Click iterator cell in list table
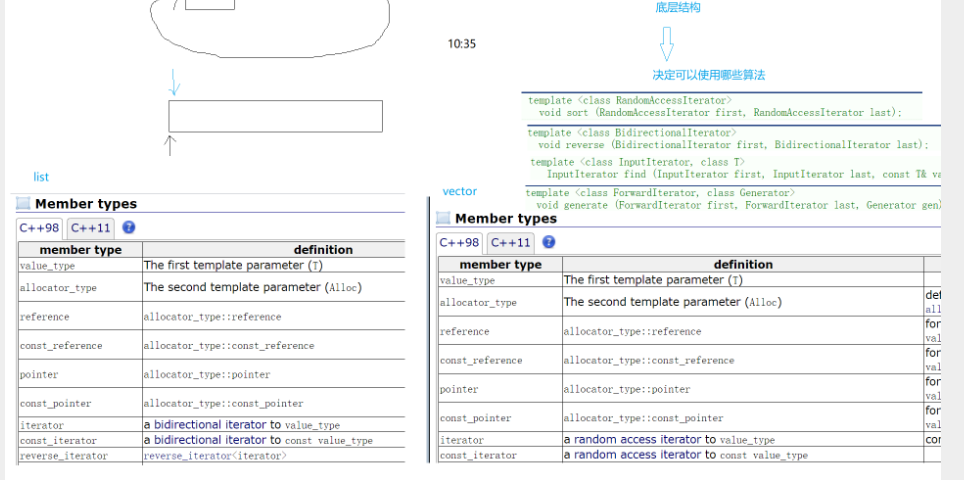The height and width of the screenshot is (480, 964). tap(81, 425)
